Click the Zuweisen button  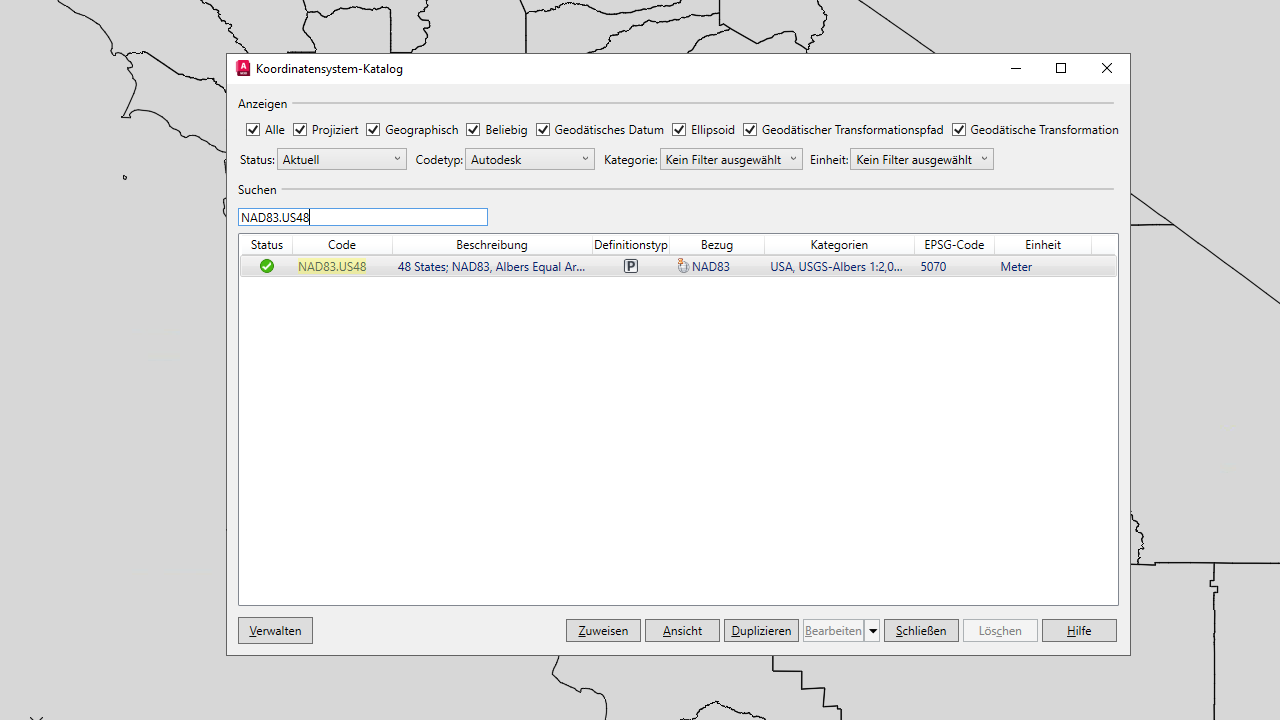603,631
